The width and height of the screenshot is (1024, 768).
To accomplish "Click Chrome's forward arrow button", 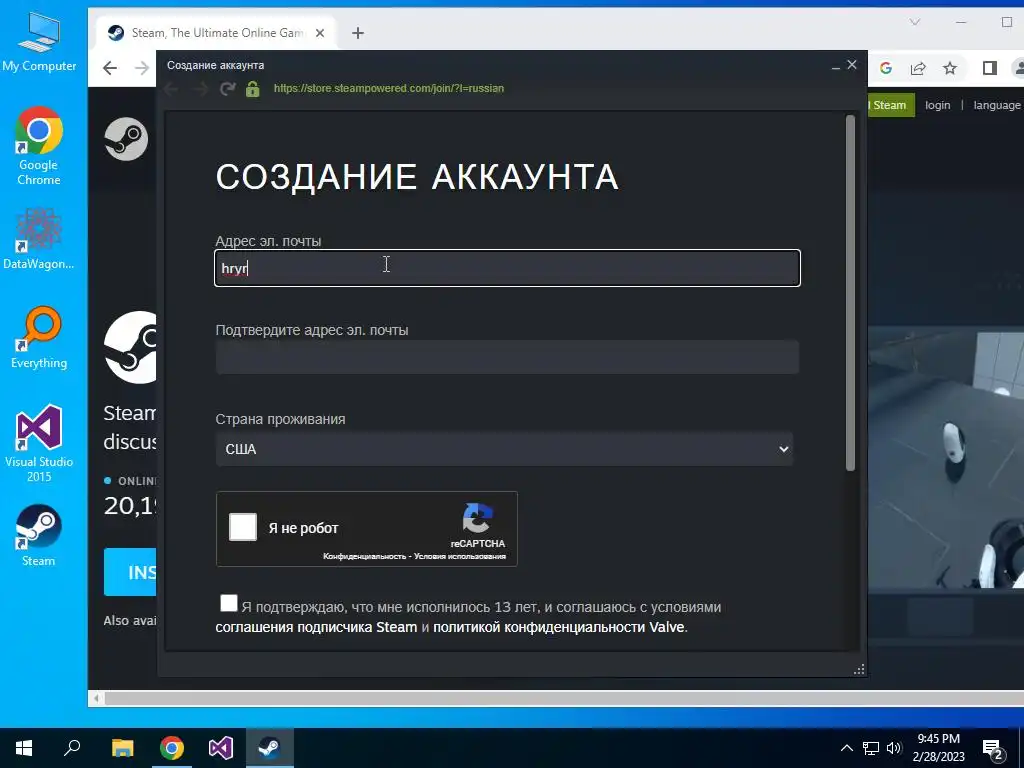I will click(142, 68).
